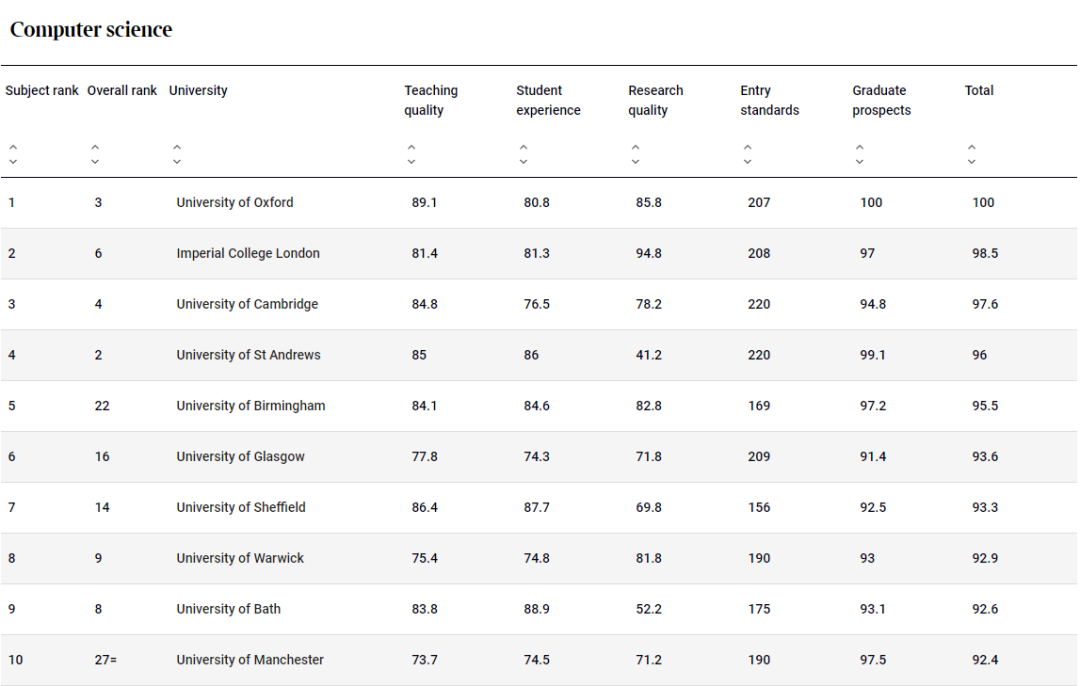1080x686 pixels.
Task: Sort table by Subject rank arrows
Action: pos(13,154)
